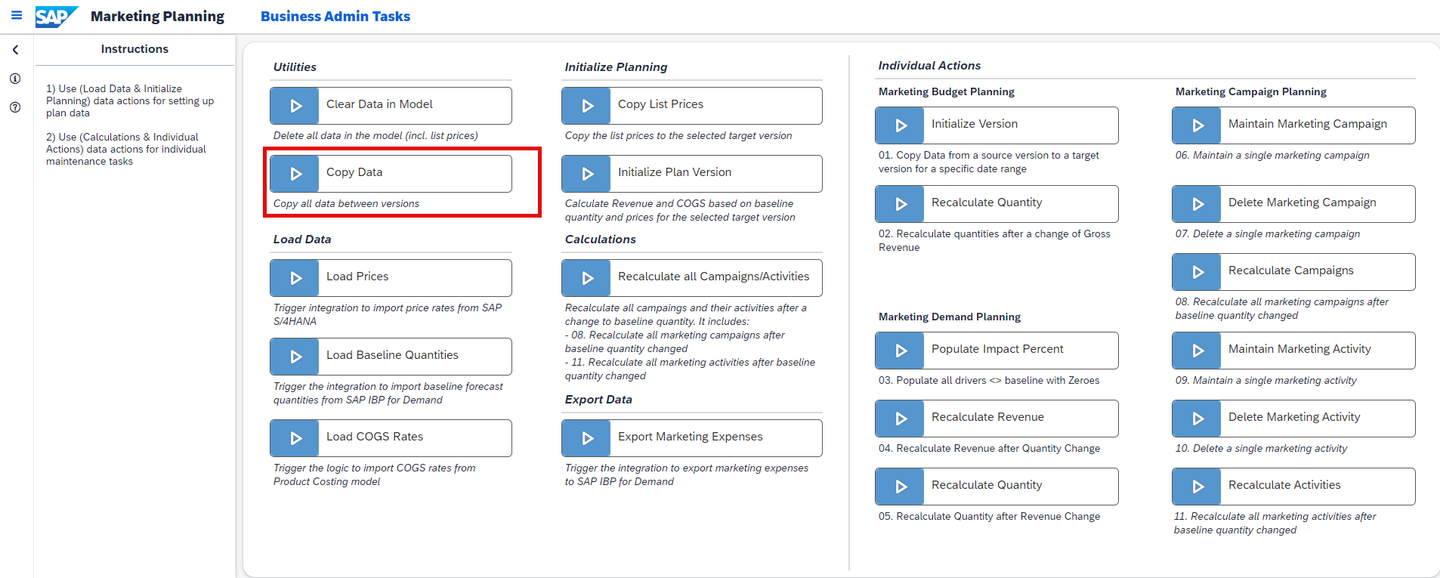Open the hamburger navigation menu

[16, 16]
